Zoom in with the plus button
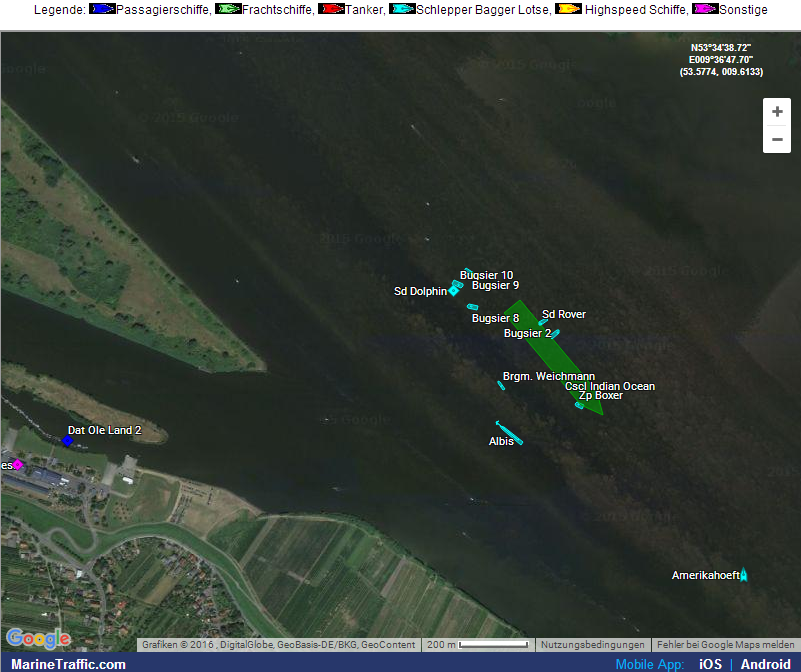801x672 pixels. [777, 112]
